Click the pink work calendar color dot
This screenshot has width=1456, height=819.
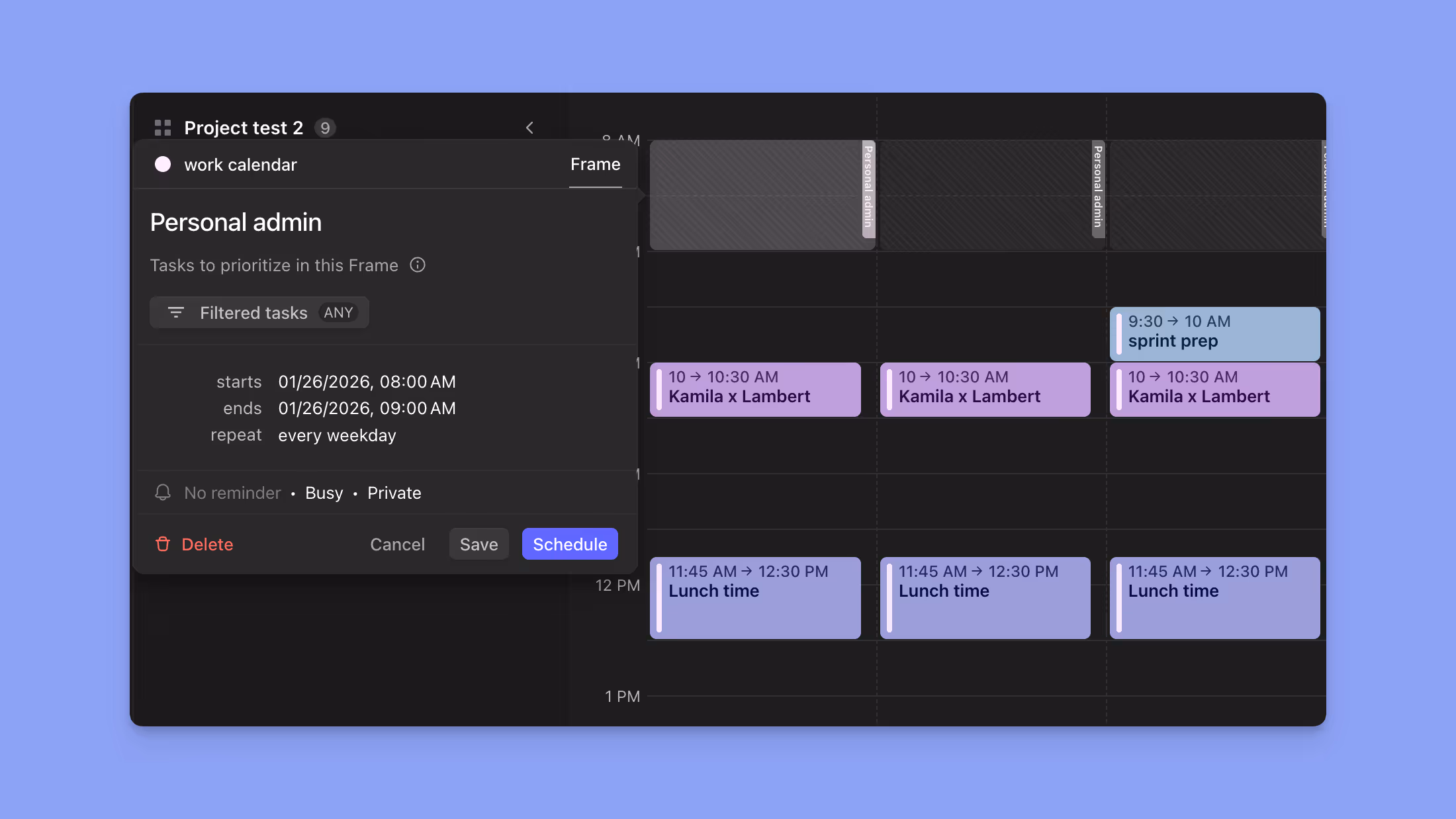pos(163,164)
